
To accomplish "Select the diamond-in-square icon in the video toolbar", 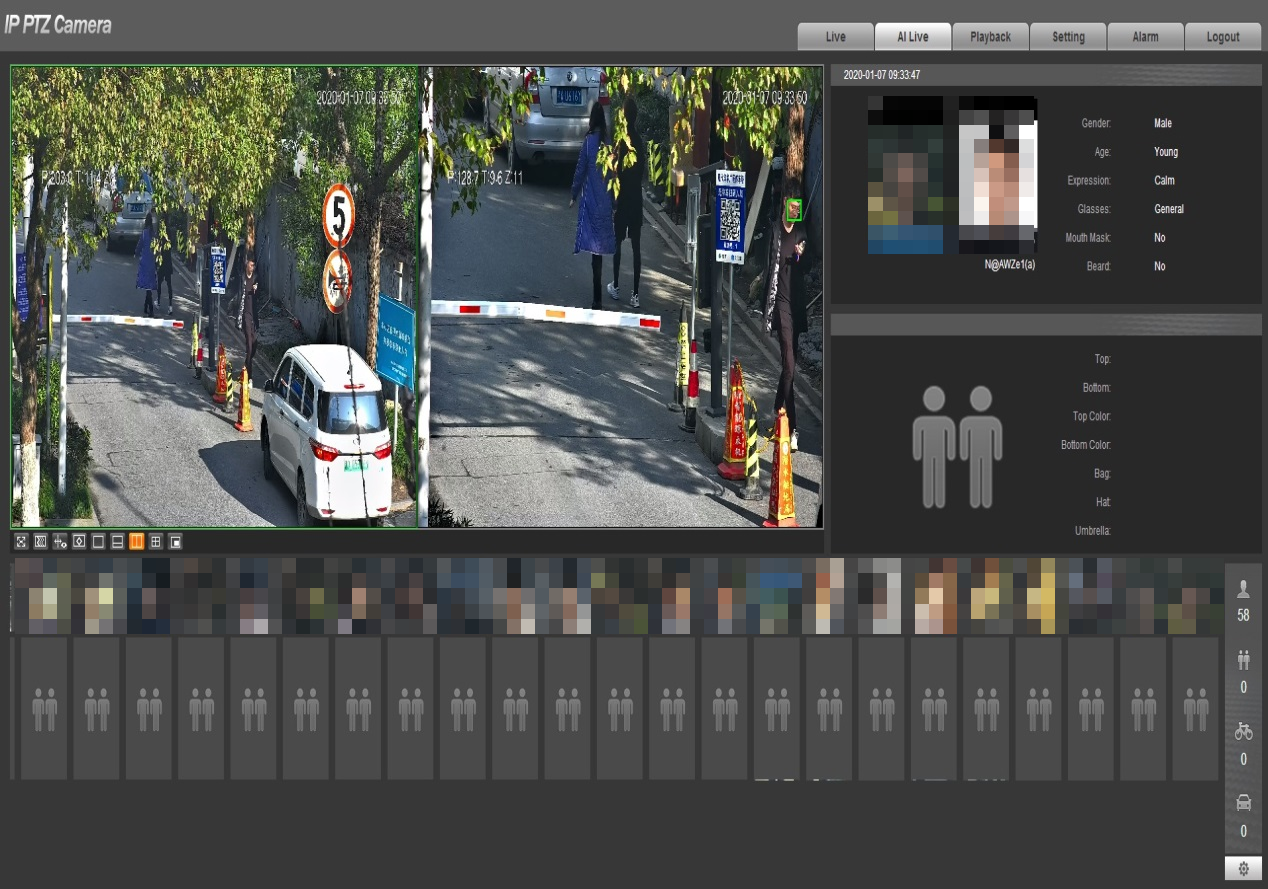I will 79,541.
